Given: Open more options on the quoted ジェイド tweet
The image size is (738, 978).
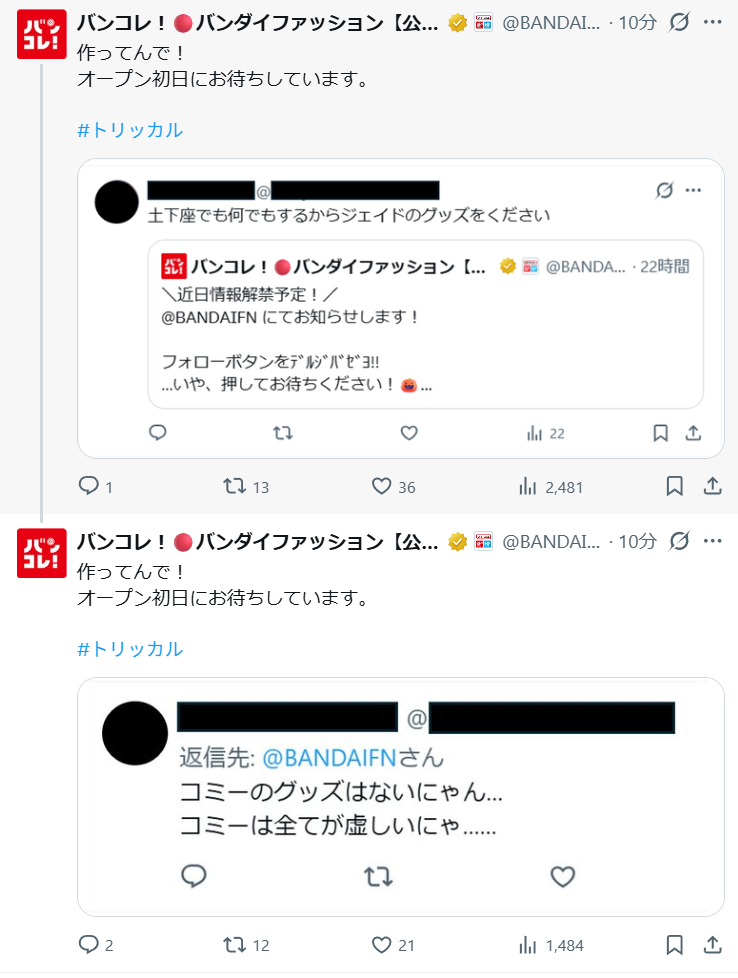Looking at the screenshot, I should coord(694,190).
